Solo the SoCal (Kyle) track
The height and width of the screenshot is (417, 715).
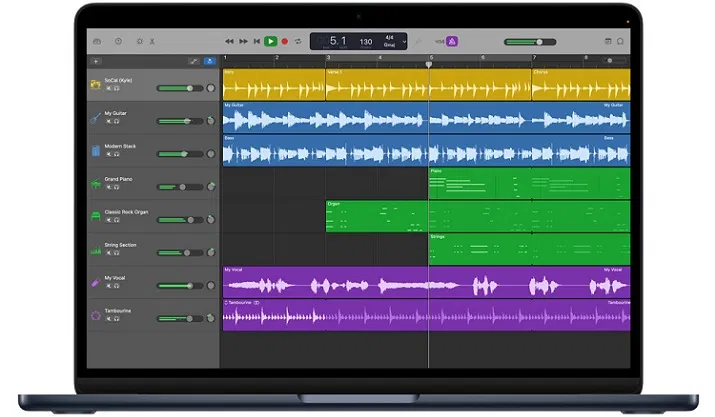click(x=117, y=89)
